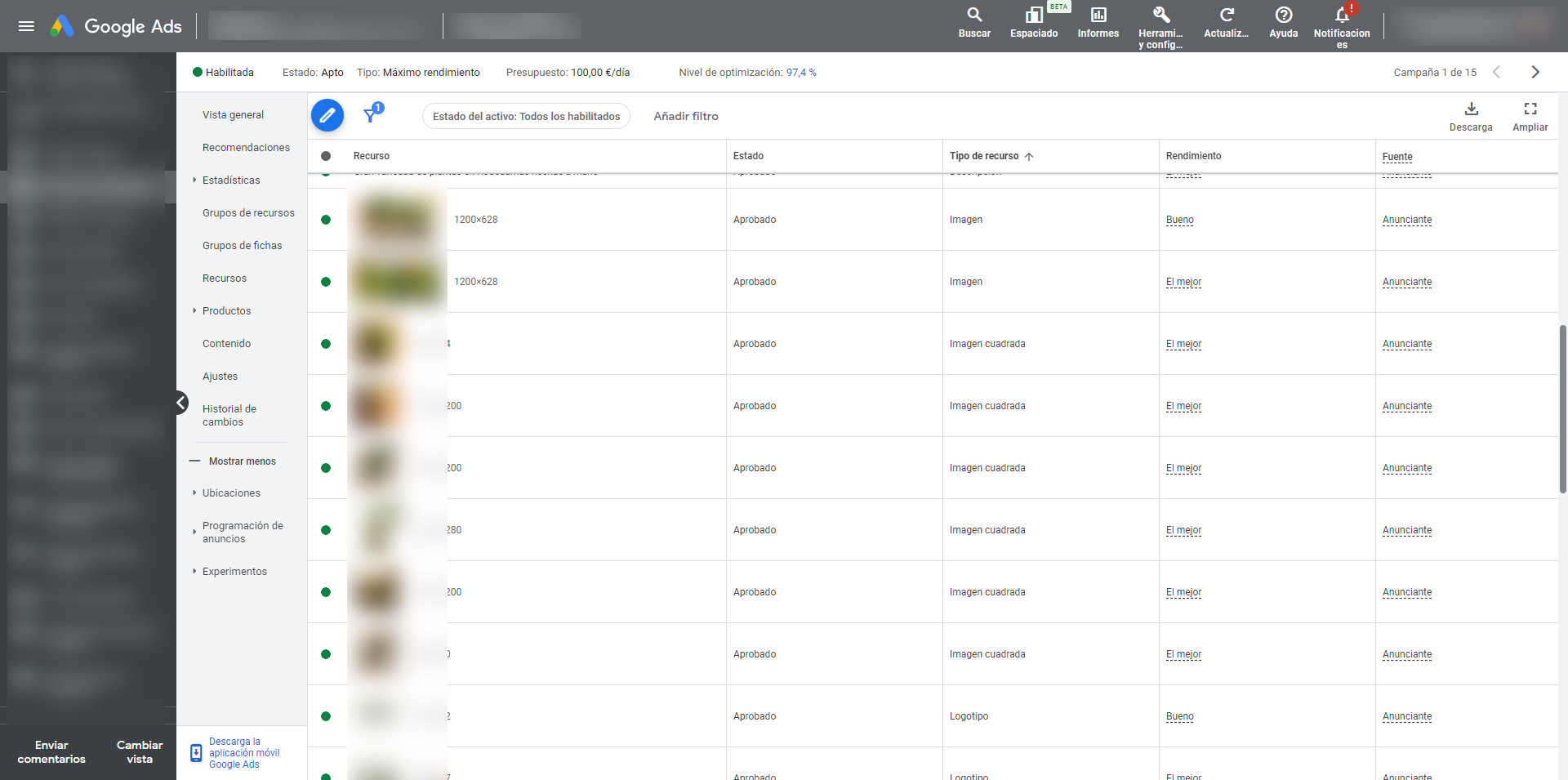Sort by the Rendimiento column header
Screen dimensions: 1568x780
tap(1193, 156)
